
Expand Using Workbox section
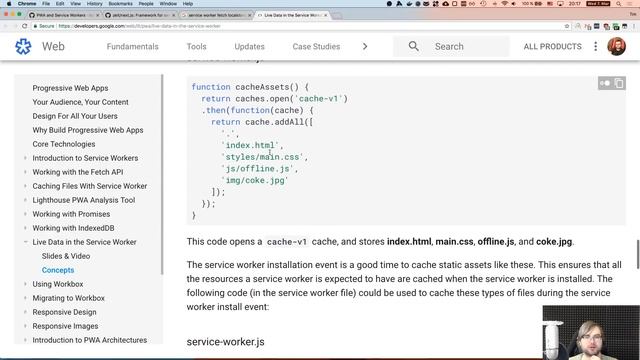pos(25,284)
